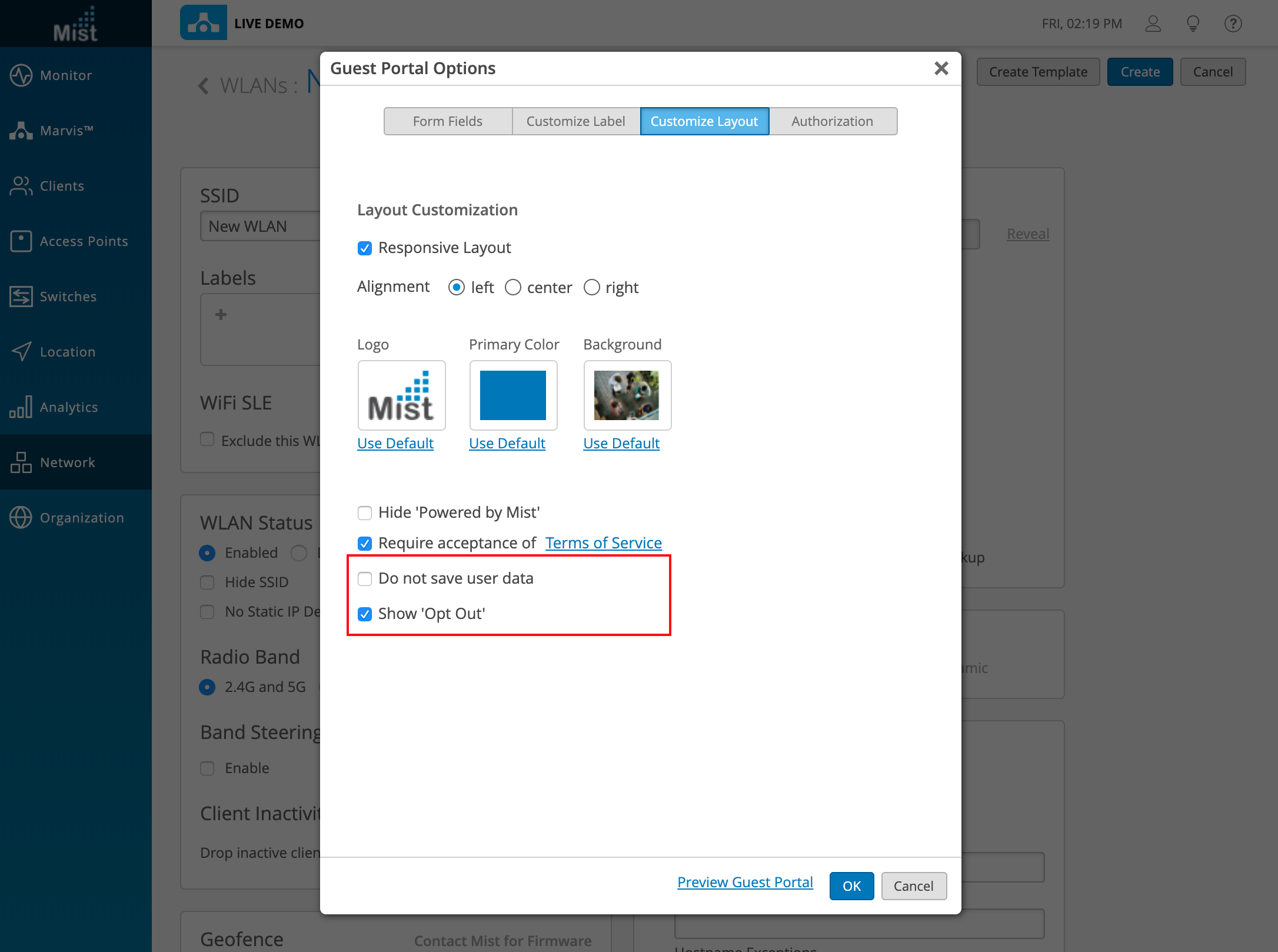
Task: Click the help question mark icon
Action: click(x=1233, y=24)
